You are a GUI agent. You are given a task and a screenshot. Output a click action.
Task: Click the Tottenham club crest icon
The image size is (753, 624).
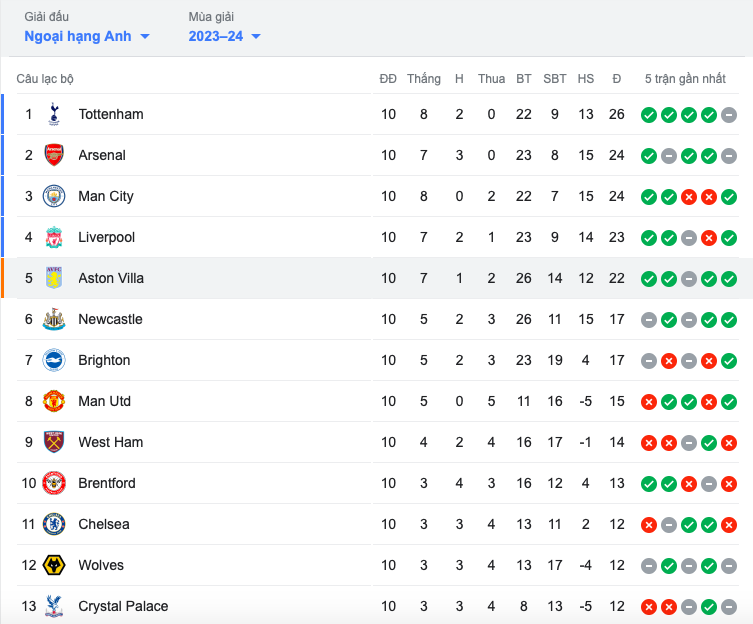pyautogui.click(x=54, y=114)
